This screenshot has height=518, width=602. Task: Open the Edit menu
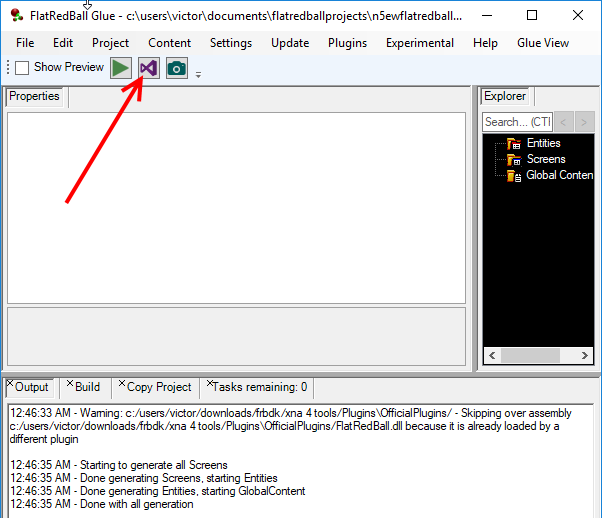(63, 43)
